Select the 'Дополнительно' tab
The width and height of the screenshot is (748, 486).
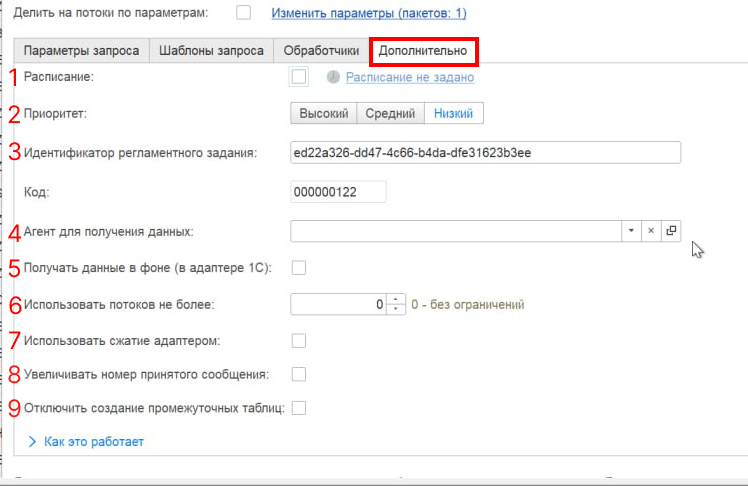tap(423, 50)
